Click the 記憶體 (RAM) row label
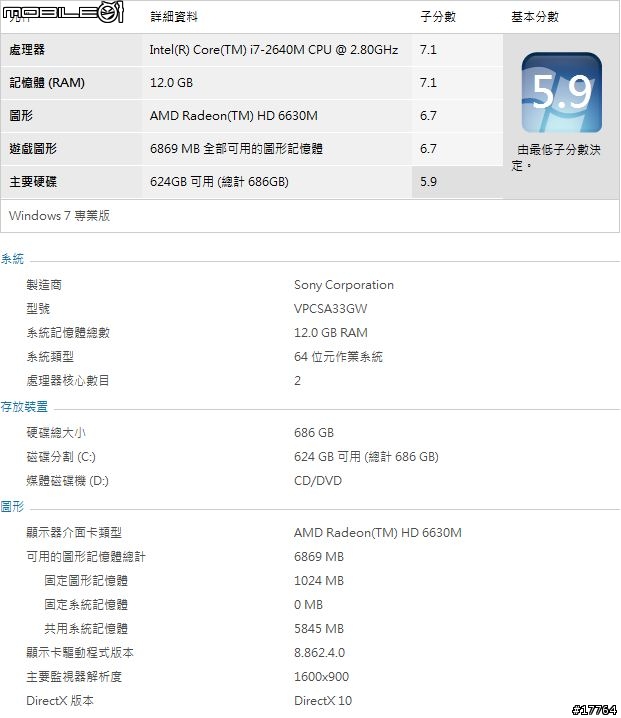This screenshot has height=718, width=621. tap(47, 82)
